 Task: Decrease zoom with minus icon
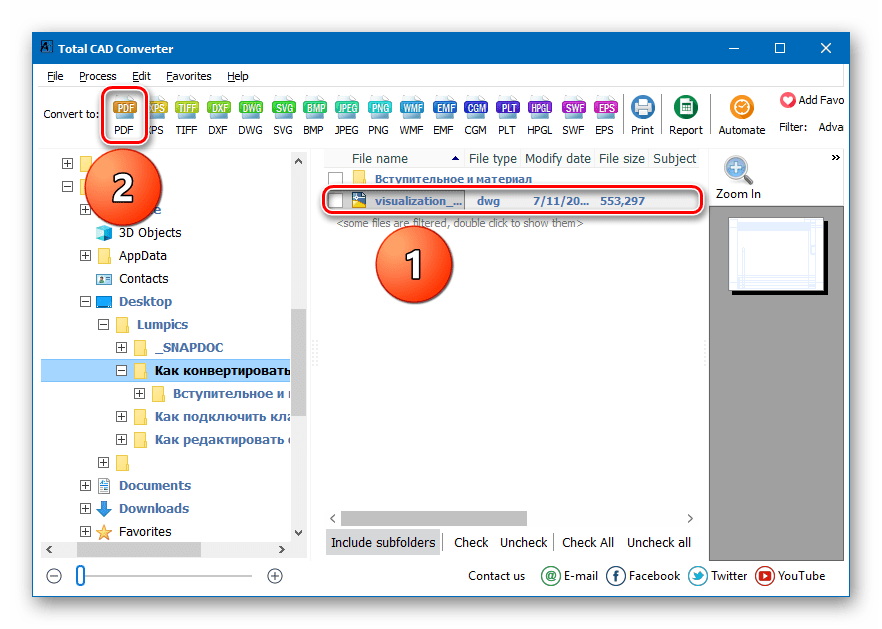[54, 576]
